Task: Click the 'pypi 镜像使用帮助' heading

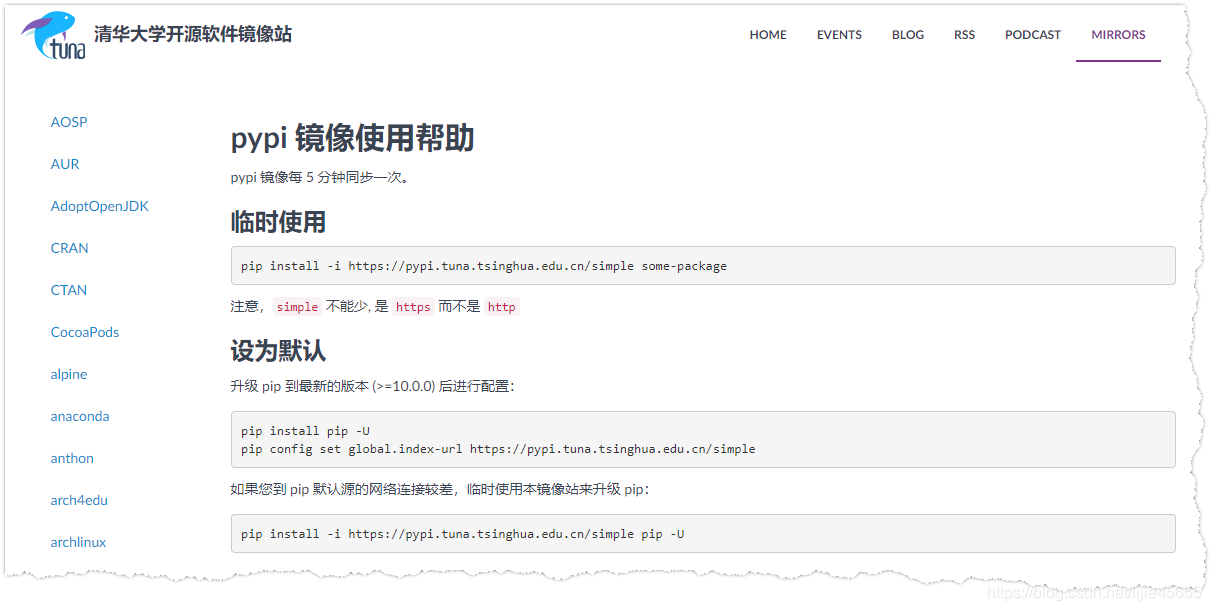Action: [x=352, y=138]
